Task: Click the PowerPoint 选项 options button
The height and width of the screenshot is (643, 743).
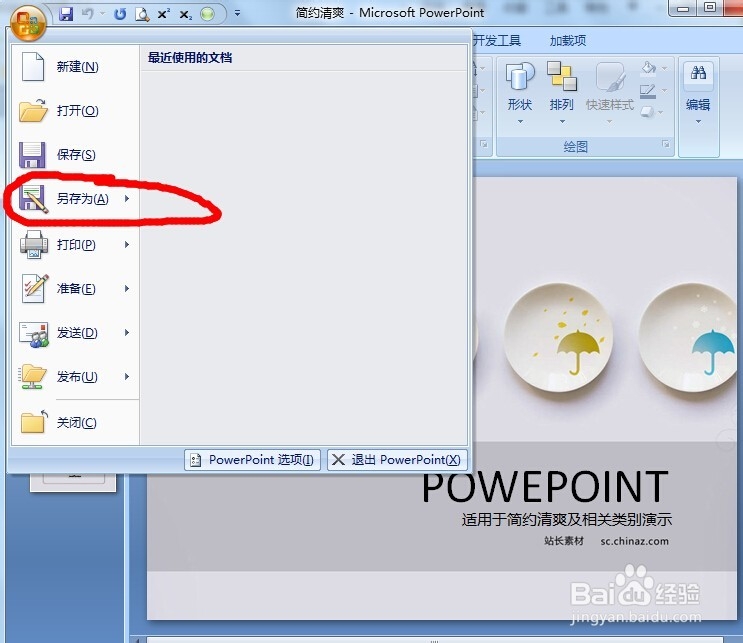Action: click(252, 460)
